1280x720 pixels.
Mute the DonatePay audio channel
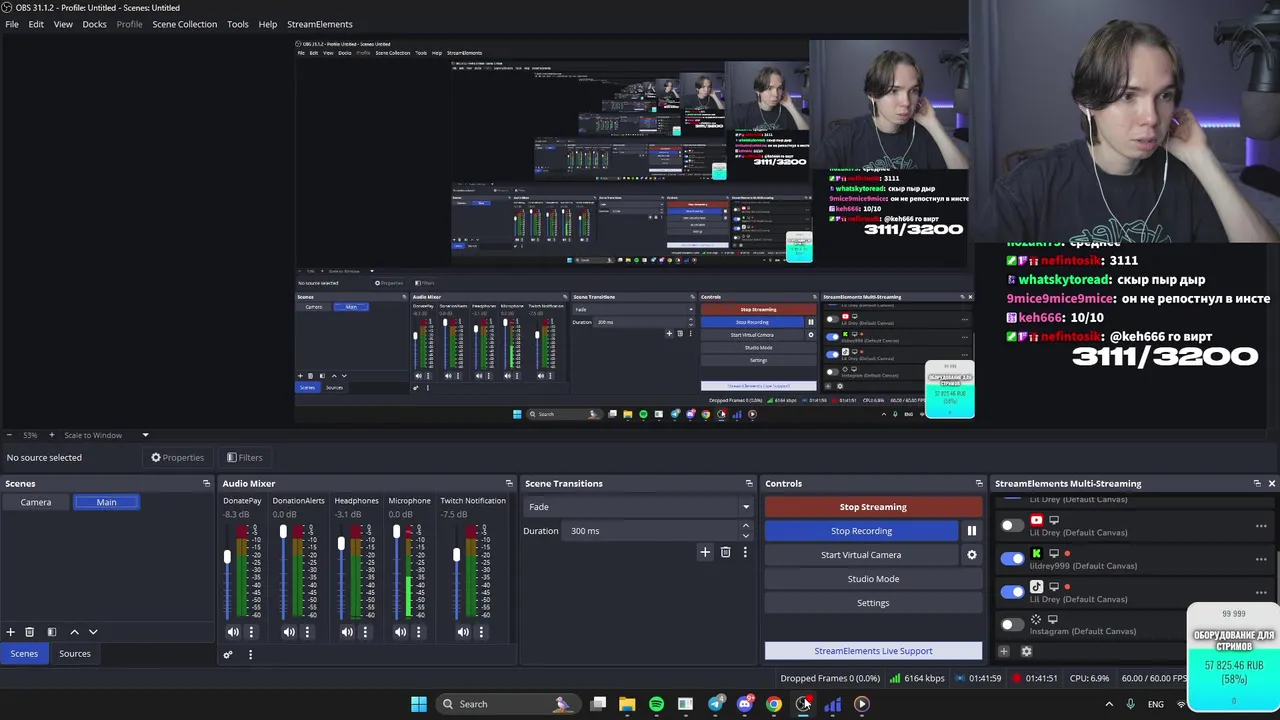click(233, 632)
